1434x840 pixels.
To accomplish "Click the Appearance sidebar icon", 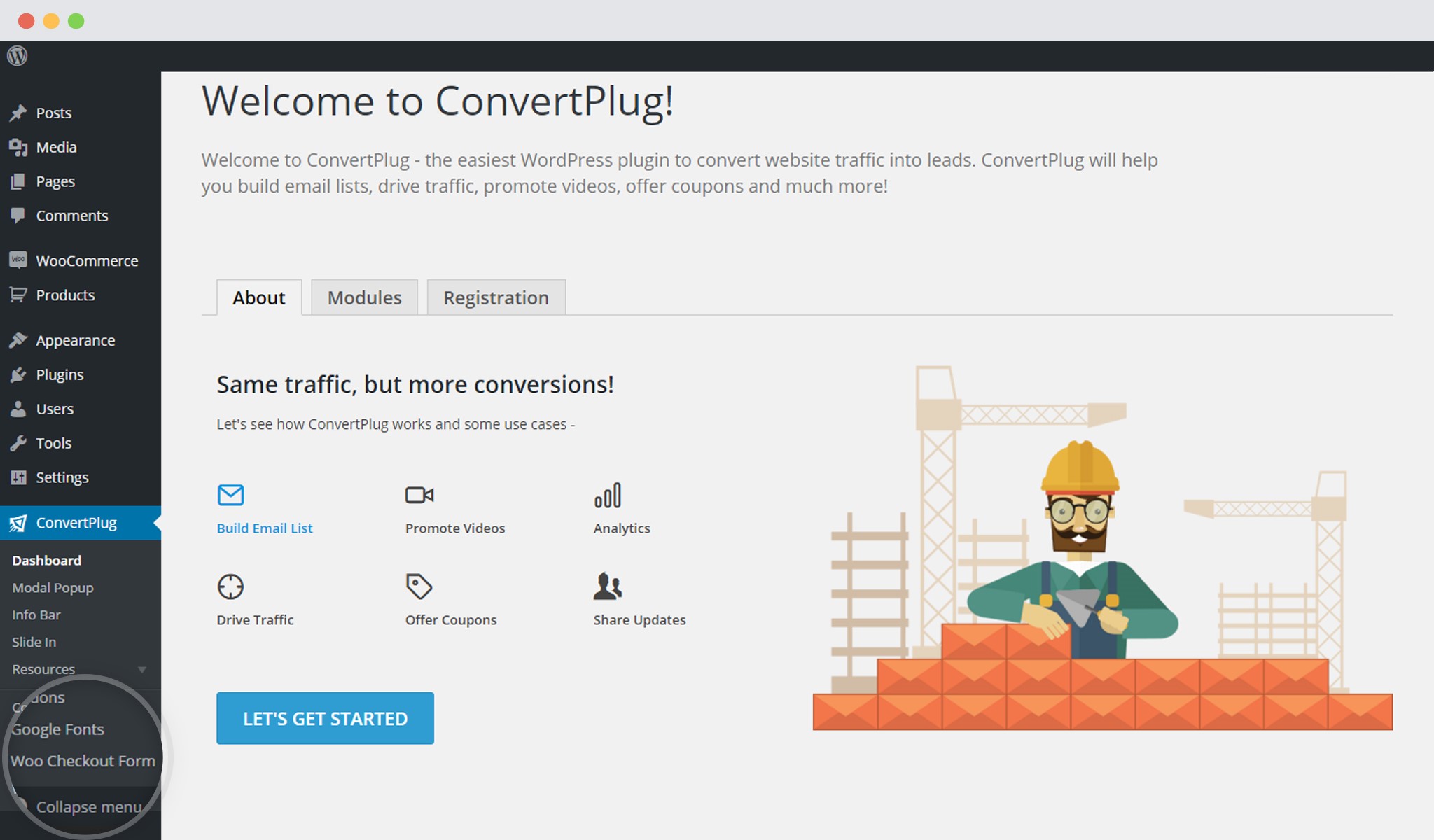I will pos(18,340).
